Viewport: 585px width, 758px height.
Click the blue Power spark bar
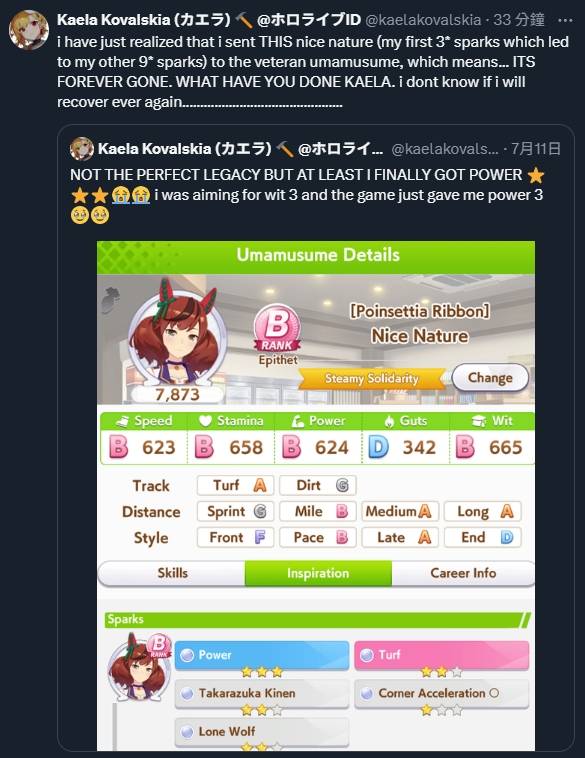262,655
